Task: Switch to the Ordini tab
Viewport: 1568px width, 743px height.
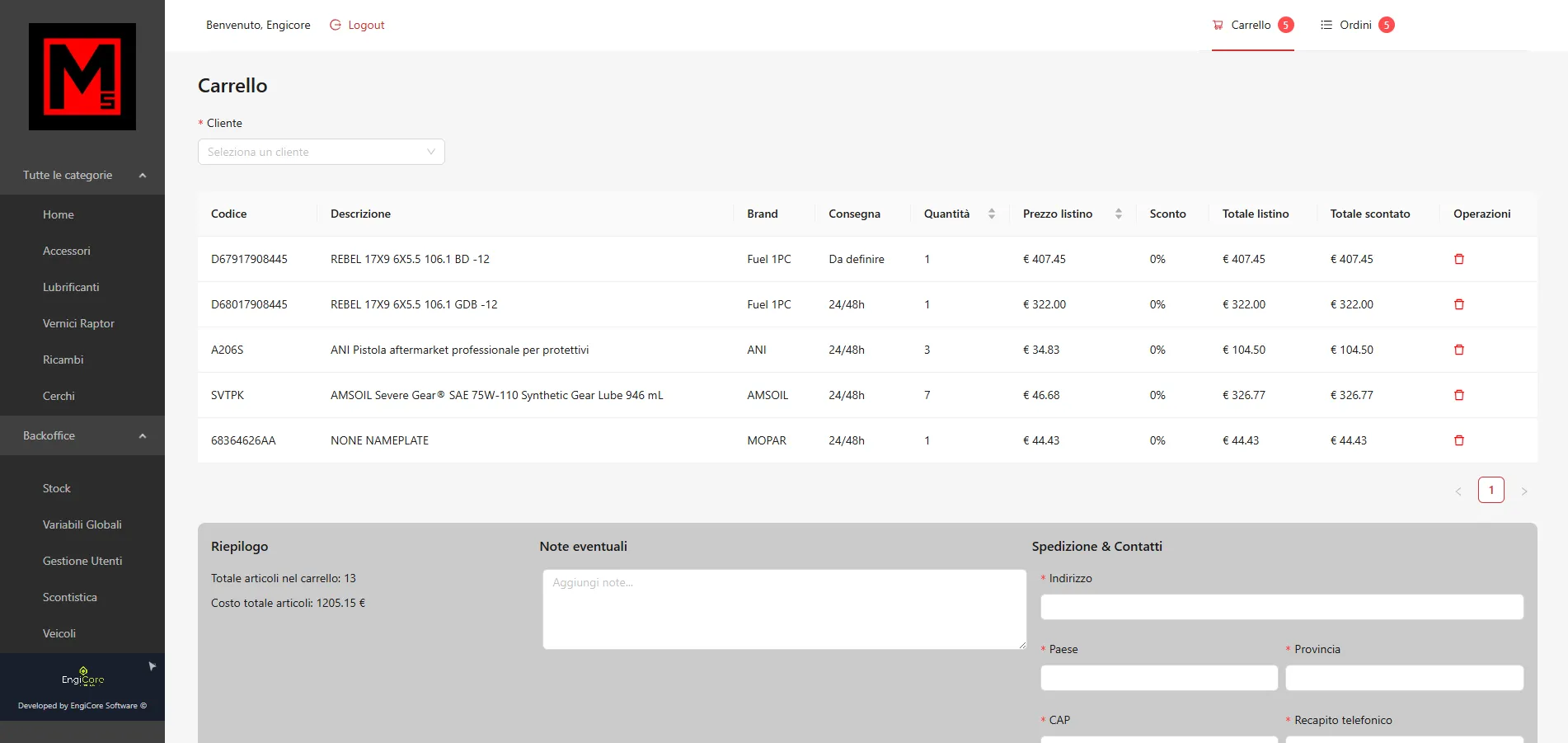Action: click(x=1356, y=25)
